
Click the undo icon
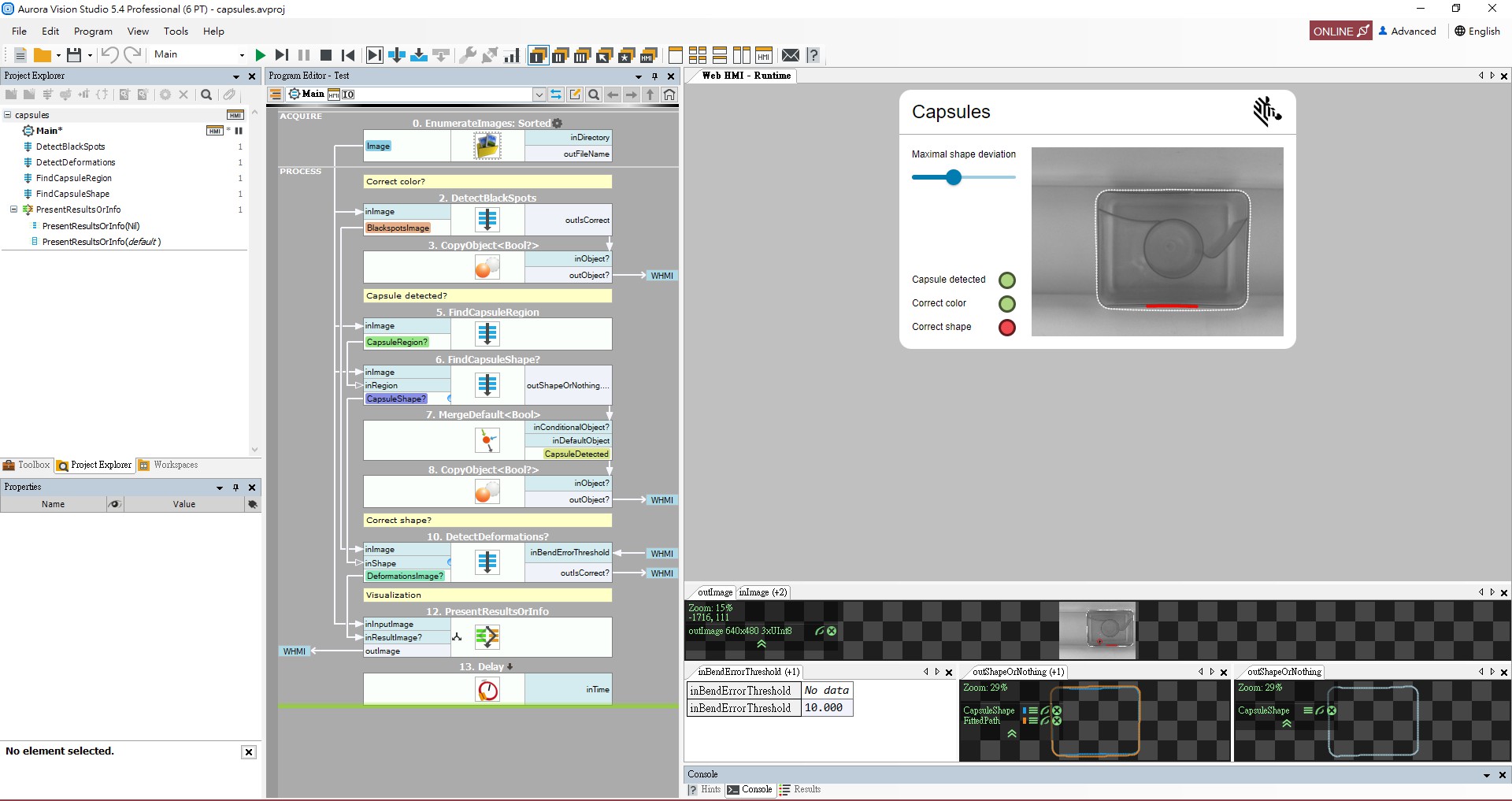[109, 54]
